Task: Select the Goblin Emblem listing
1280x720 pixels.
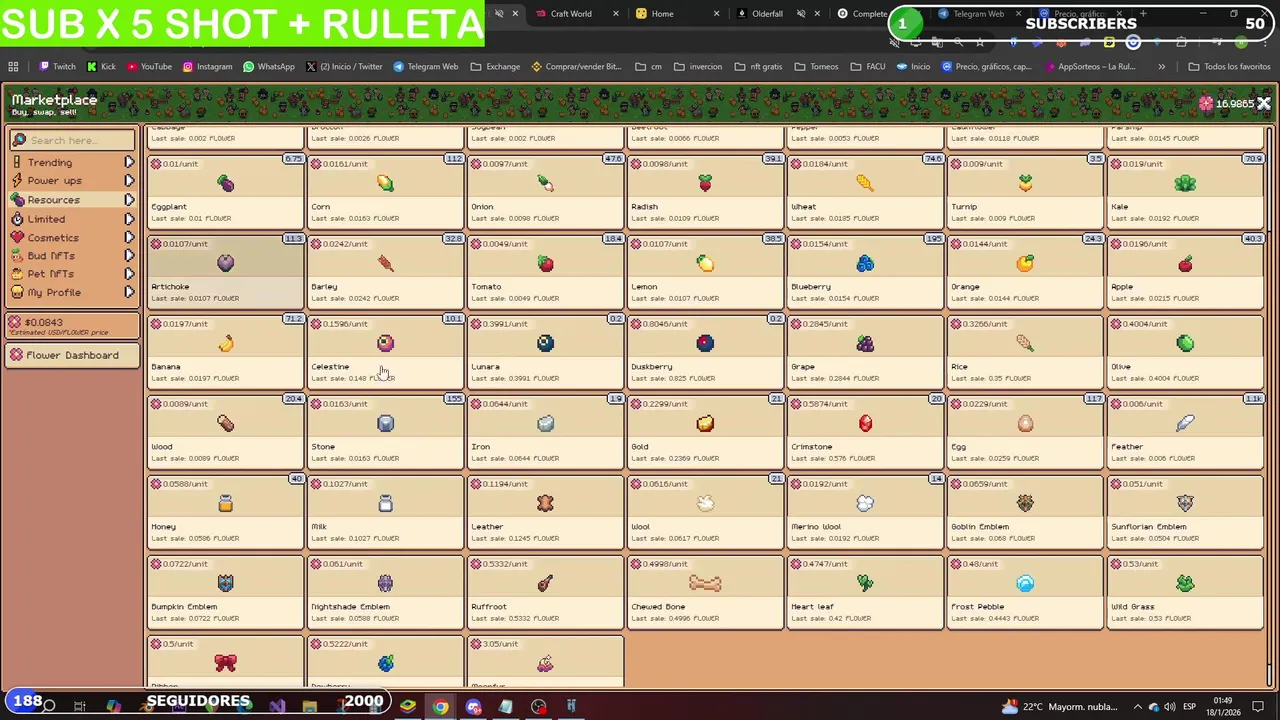Action: tap(1025, 513)
